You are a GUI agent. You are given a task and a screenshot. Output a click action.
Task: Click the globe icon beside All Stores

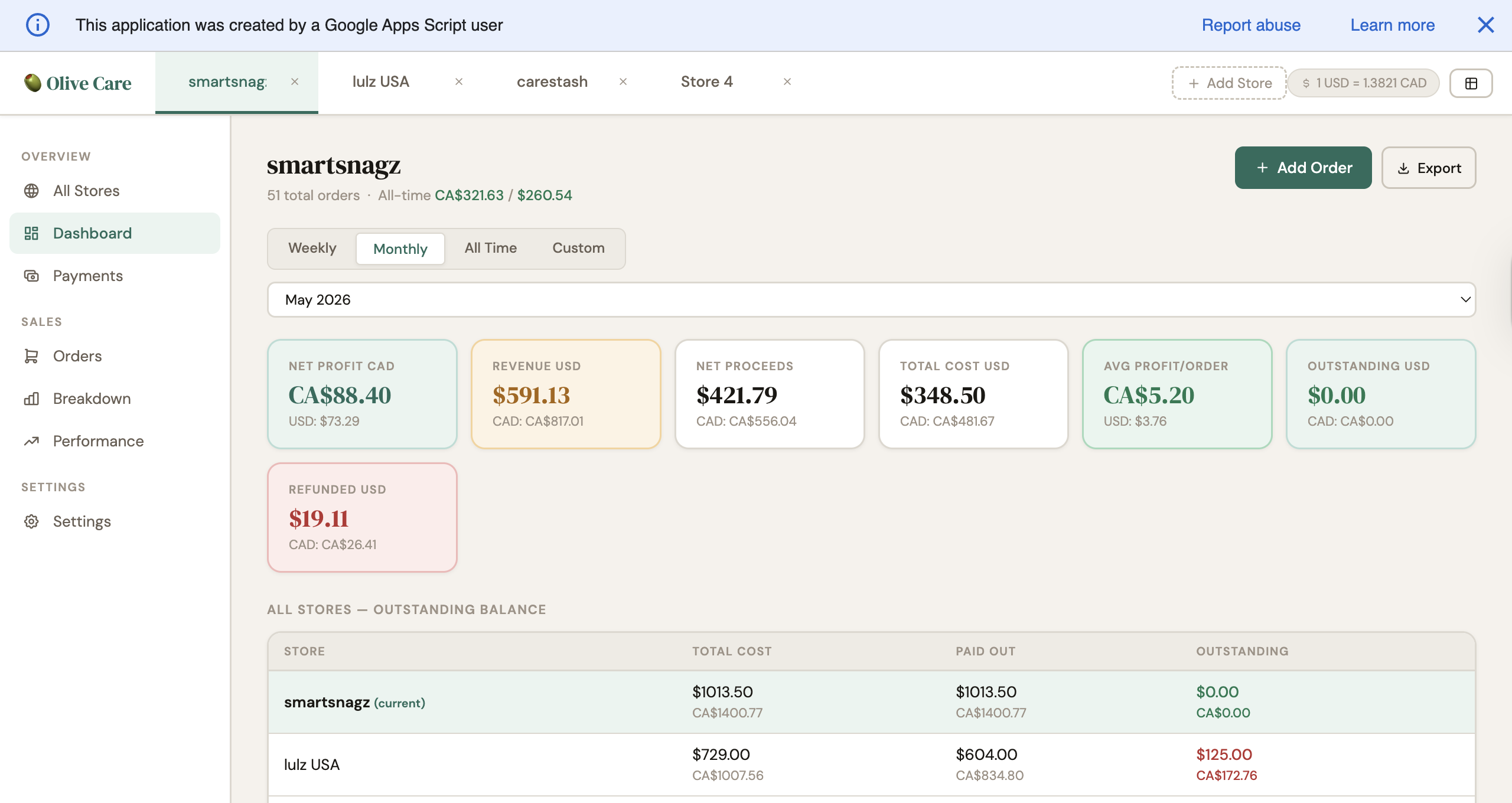coord(31,191)
